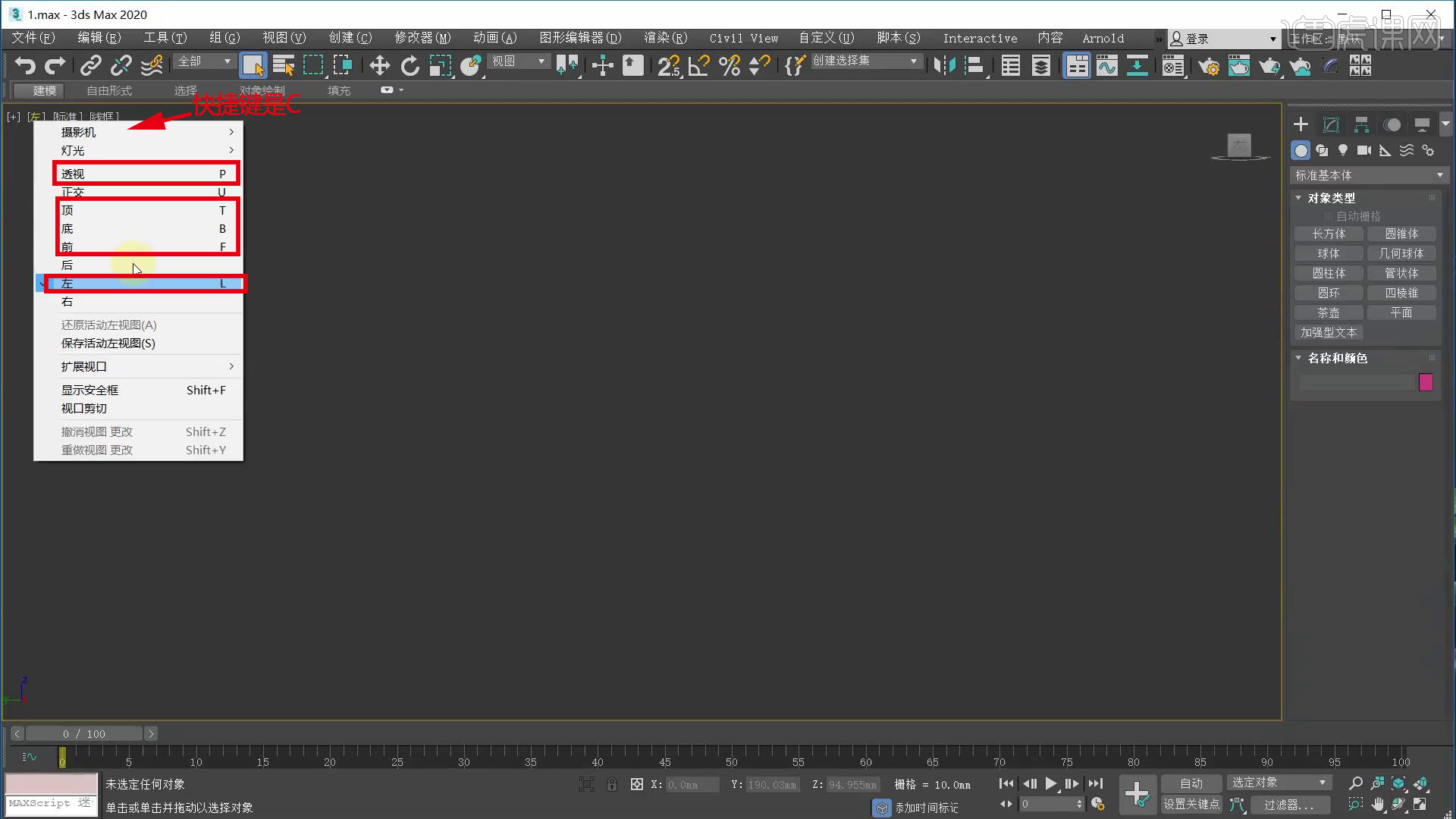1456x819 pixels.
Task: Open the 全部 selection filter dropdown
Action: click(x=204, y=61)
